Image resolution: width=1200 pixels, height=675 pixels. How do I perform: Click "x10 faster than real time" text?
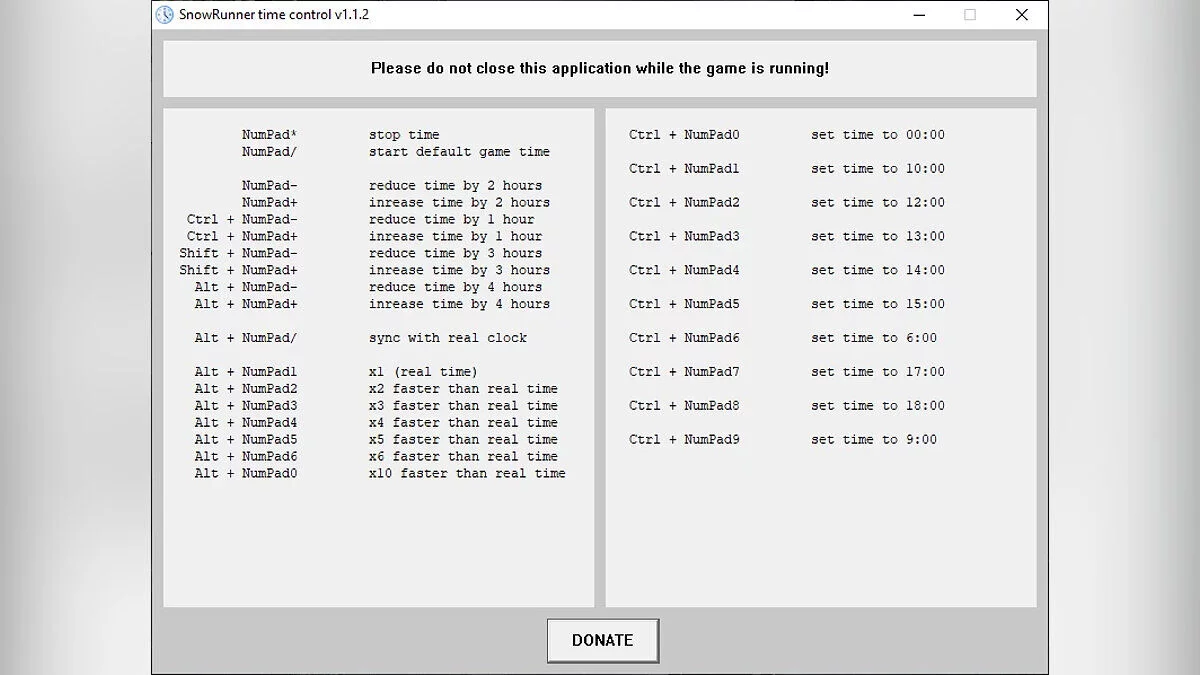click(x=467, y=474)
